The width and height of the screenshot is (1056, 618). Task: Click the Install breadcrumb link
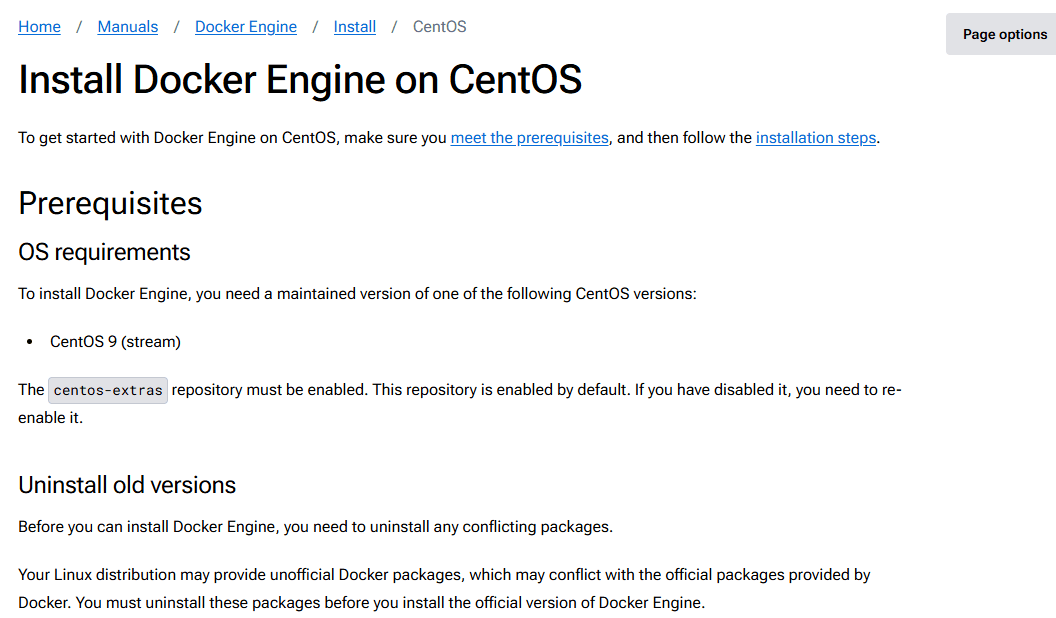pos(354,27)
